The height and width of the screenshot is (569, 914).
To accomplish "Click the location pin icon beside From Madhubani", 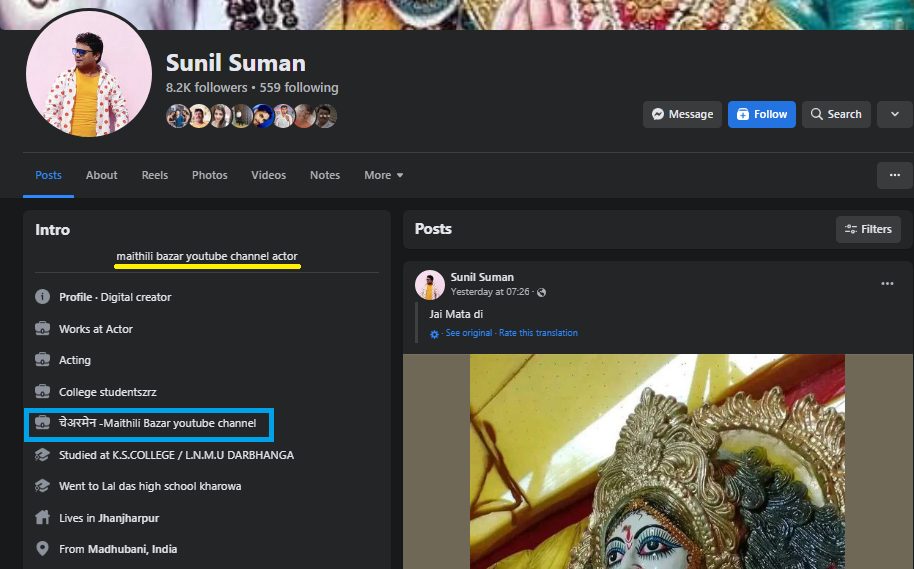I will pos(43,548).
